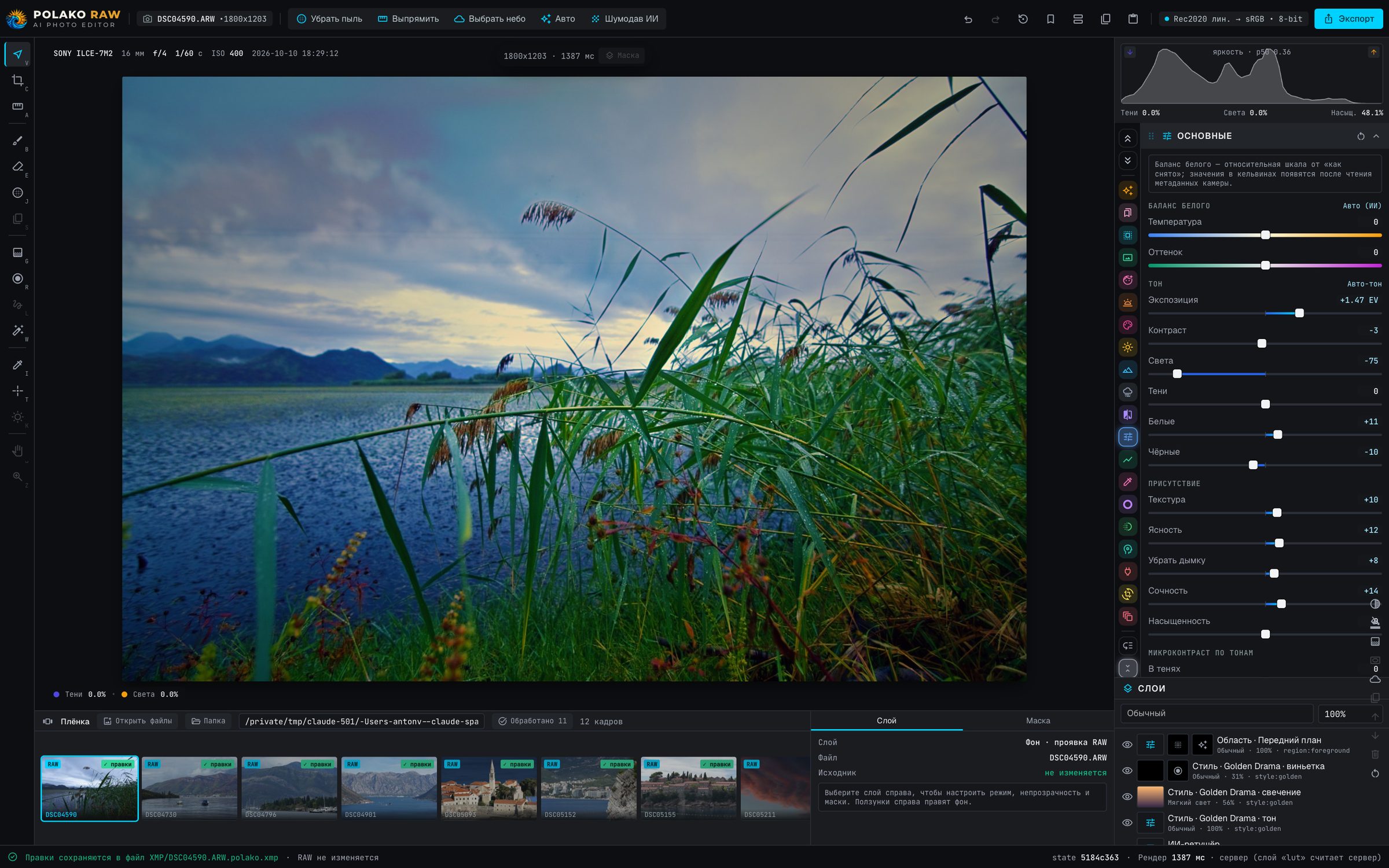Click the Авто-тон link

(x=1364, y=284)
